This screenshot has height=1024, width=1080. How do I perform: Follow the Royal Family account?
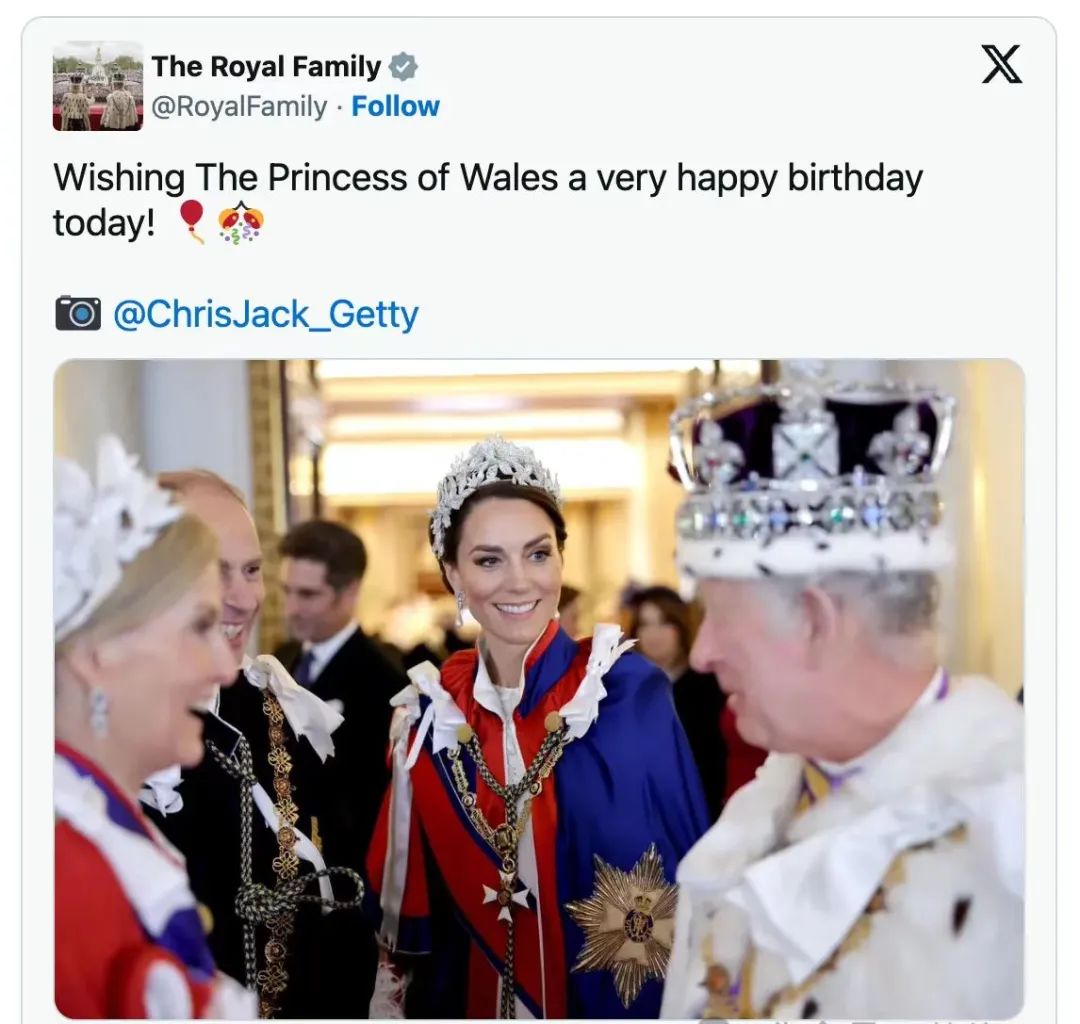[x=395, y=107]
